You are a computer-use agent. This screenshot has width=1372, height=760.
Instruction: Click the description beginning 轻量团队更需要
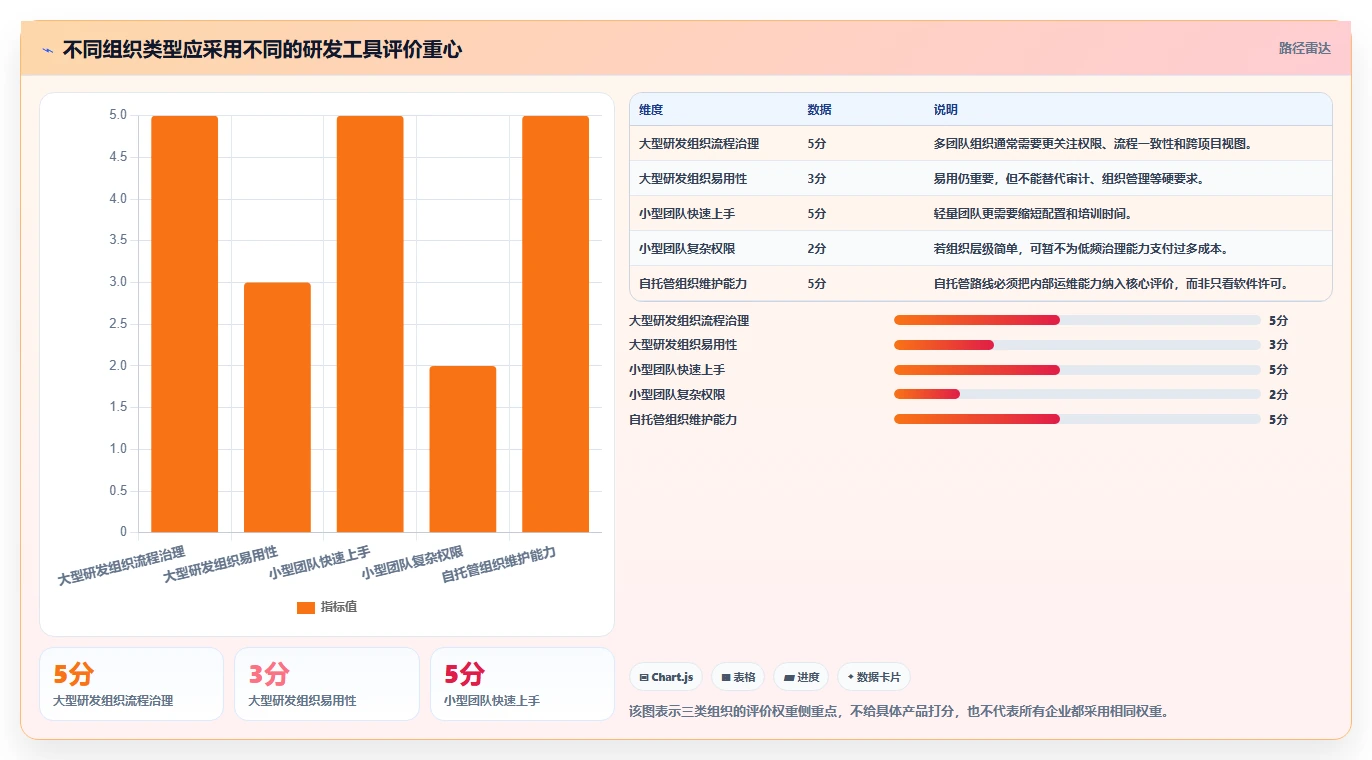pyautogui.click(x=1033, y=214)
